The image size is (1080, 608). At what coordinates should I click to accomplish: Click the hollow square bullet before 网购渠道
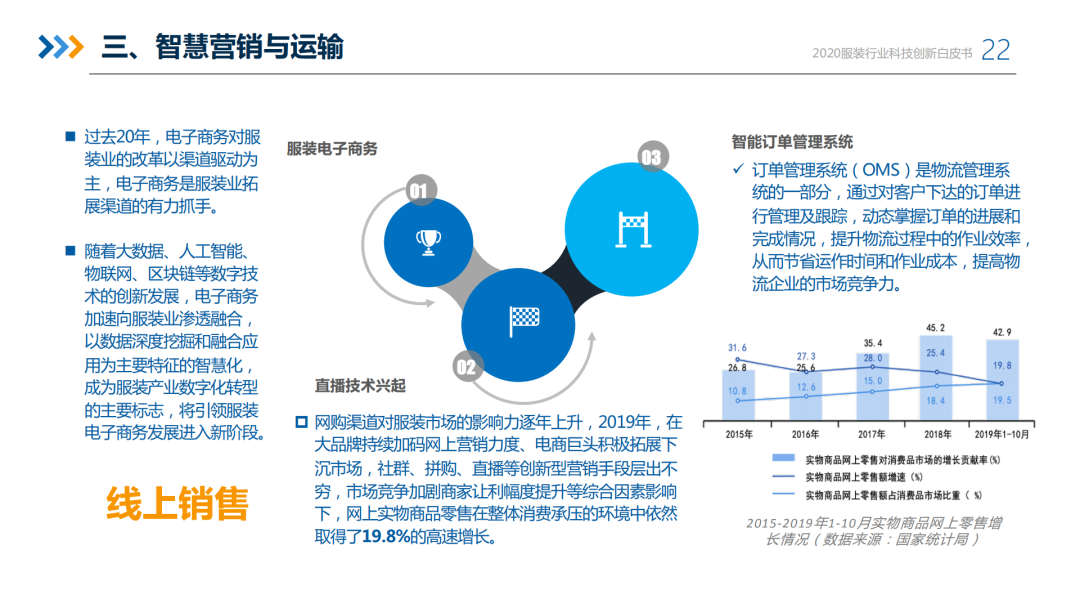[301, 421]
